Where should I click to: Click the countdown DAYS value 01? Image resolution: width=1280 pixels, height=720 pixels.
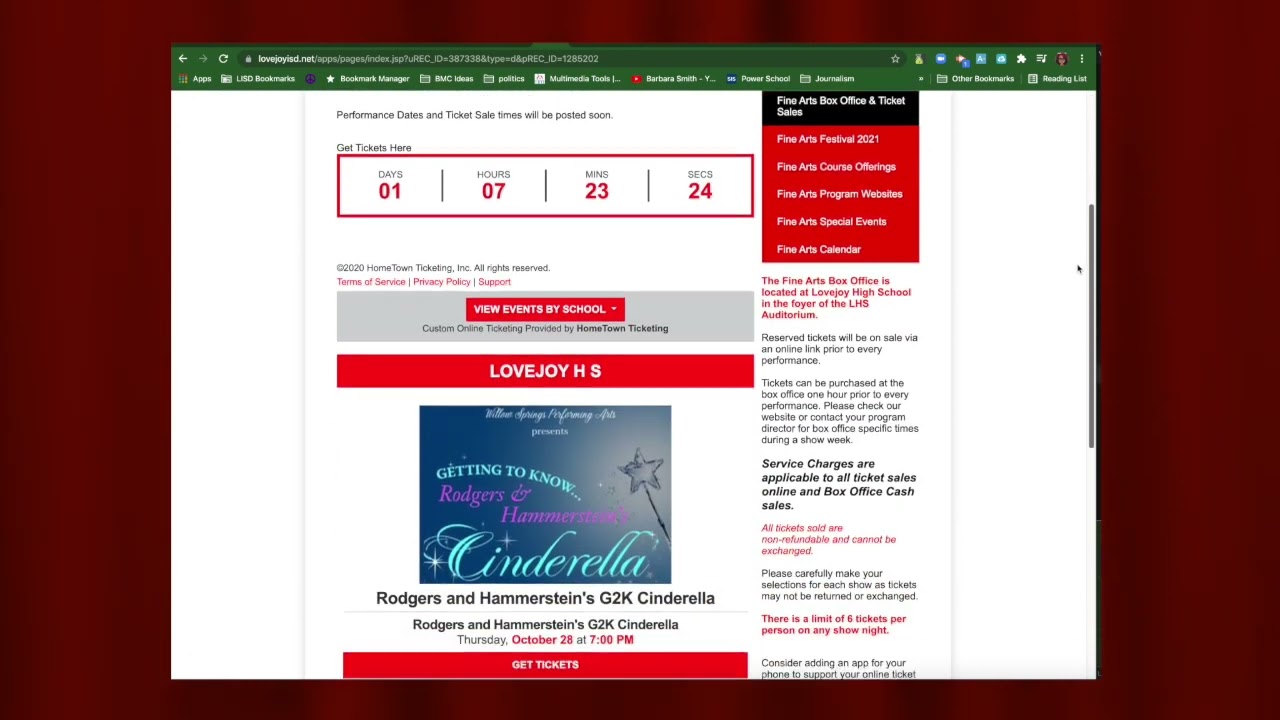coord(390,191)
